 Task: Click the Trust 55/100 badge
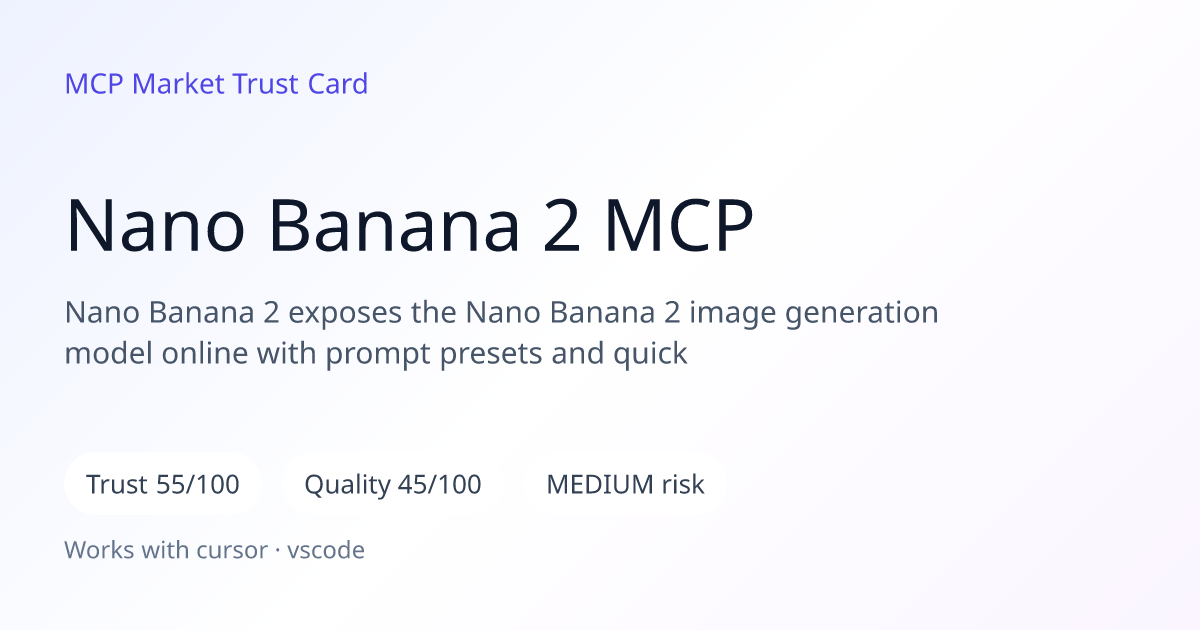coord(163,485)
